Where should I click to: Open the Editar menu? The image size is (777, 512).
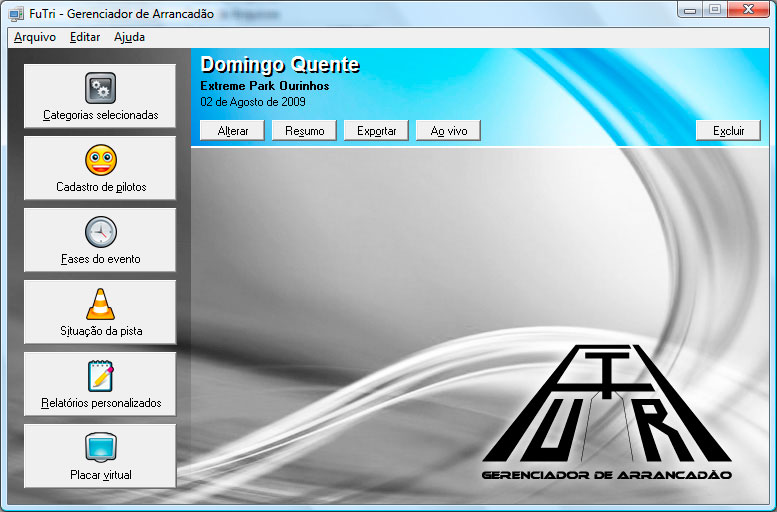(85, 37)
